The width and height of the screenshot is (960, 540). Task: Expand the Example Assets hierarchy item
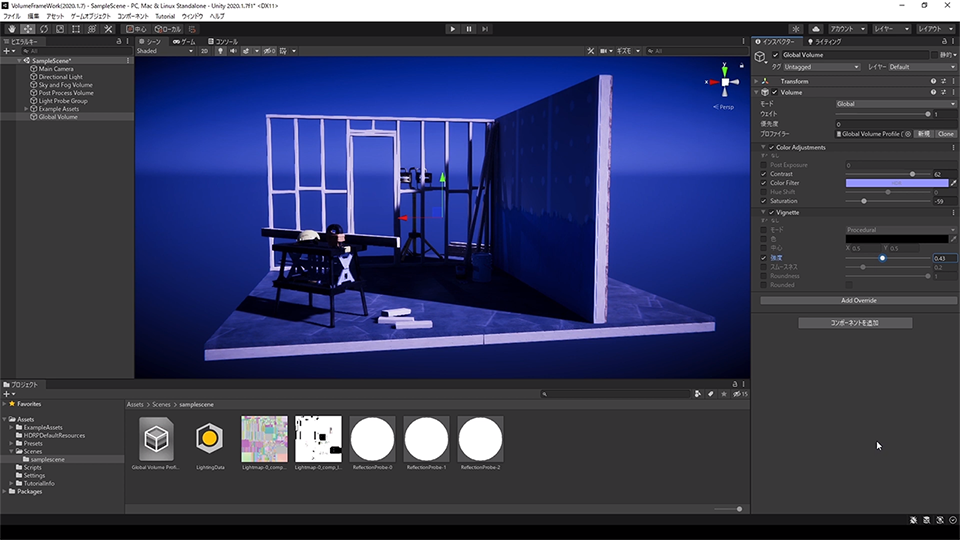click(27, 109)
